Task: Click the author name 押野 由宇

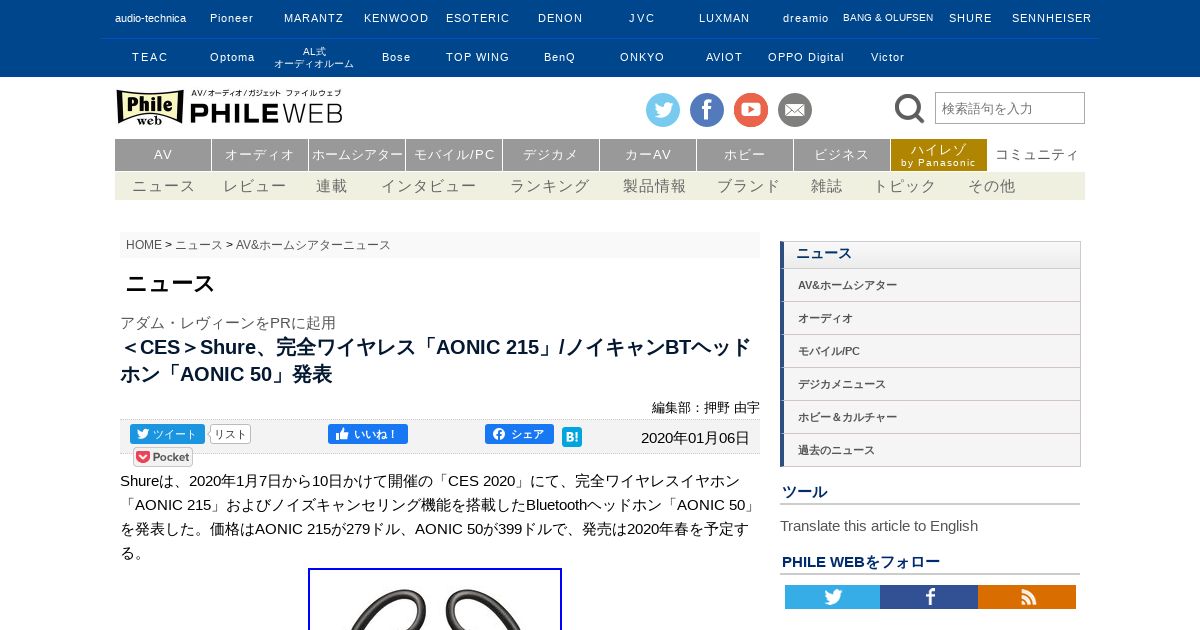Action: tap(732, 407)
